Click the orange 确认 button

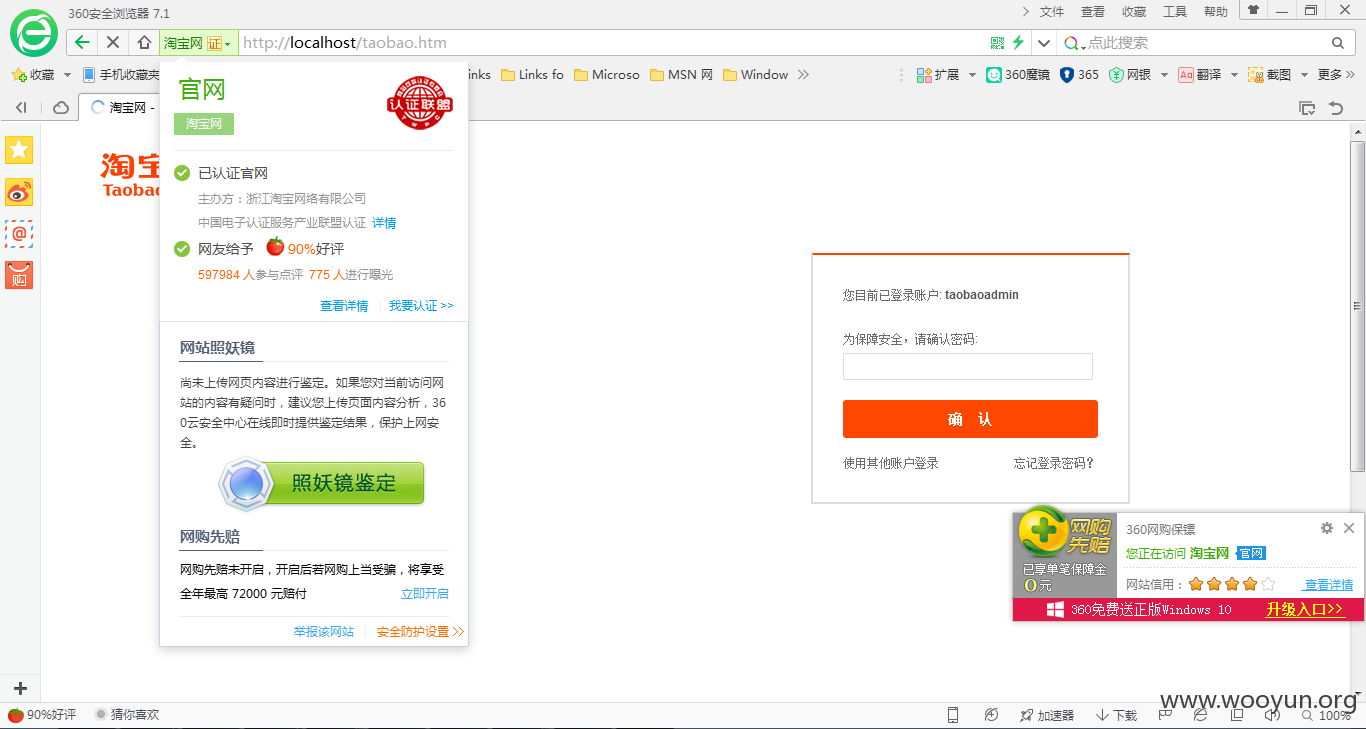970,419
